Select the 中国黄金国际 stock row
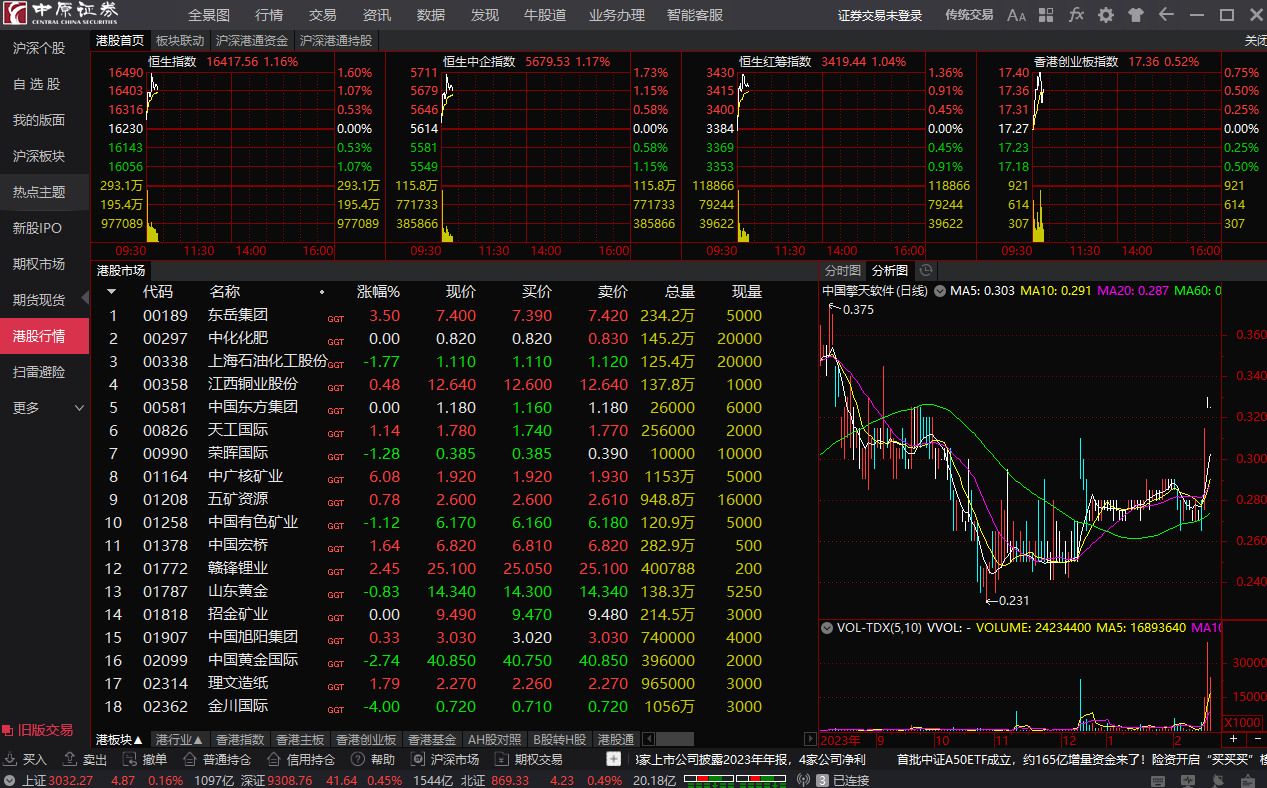1267x788 pixels. coord(454,660)
